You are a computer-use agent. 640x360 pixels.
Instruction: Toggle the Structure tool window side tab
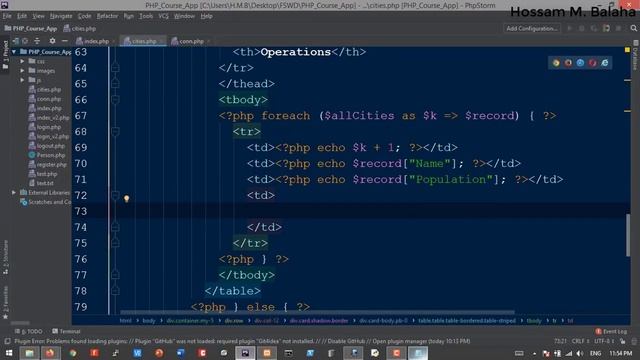pyautogui.click(x=5, y=257)
